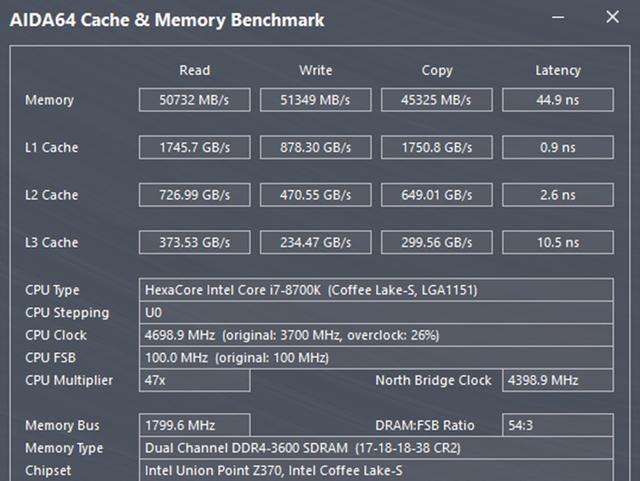Click the L3 Cache Latency 10.5 ns field

pos(557,242)
